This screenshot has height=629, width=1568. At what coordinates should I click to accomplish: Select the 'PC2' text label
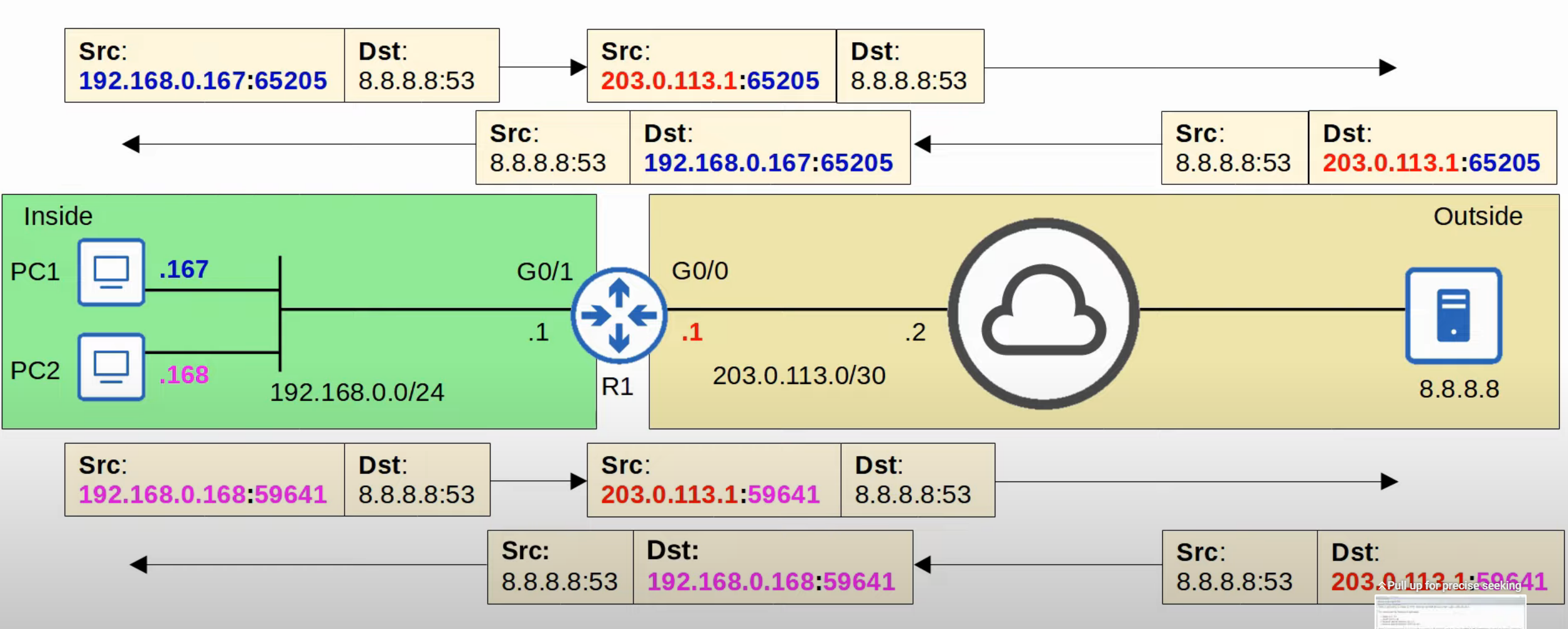point(35,370)
